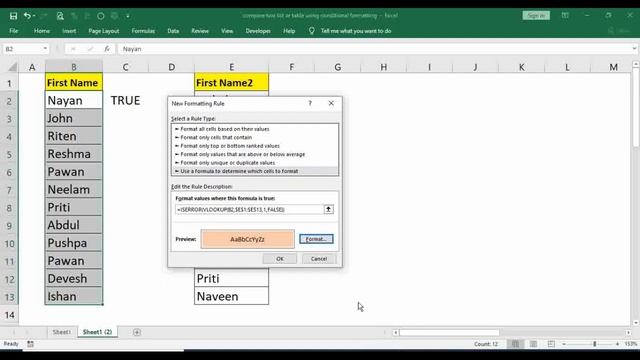Click the zoom out minus icon
Viewport: 640px width, 360px height.
[x=564, y=344]
